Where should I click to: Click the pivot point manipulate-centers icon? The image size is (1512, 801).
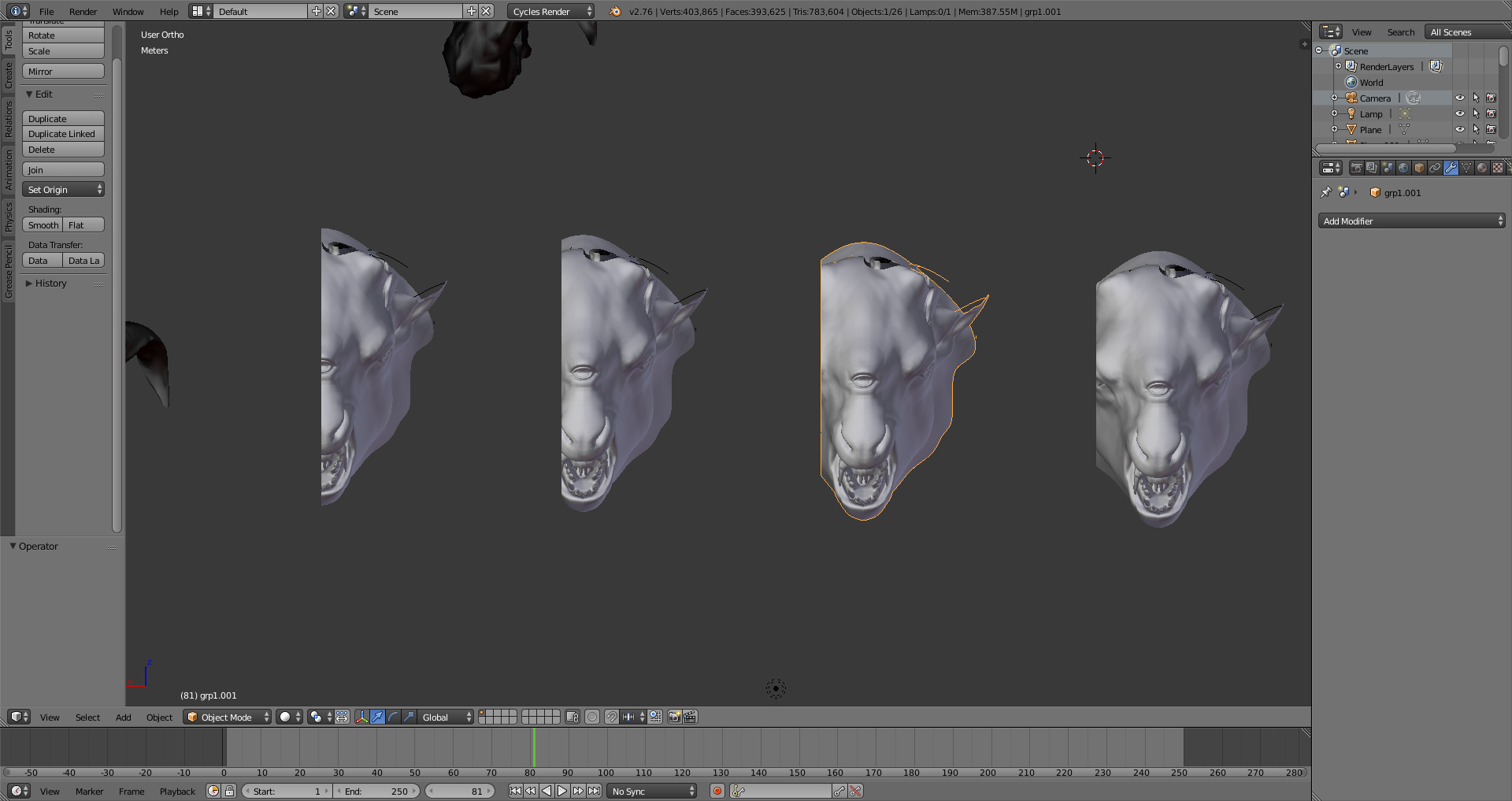342,717
